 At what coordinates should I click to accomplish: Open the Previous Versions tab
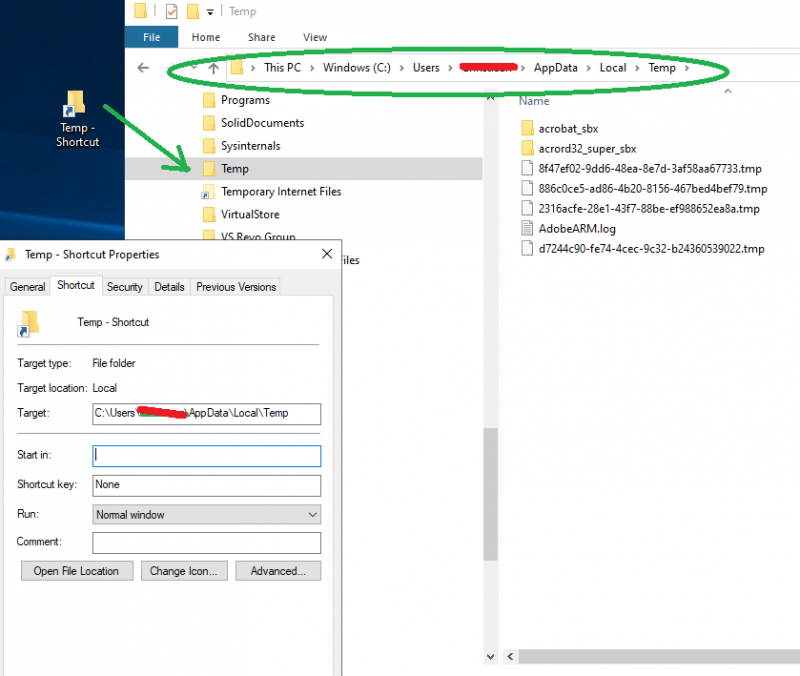(x=236, y=287)
